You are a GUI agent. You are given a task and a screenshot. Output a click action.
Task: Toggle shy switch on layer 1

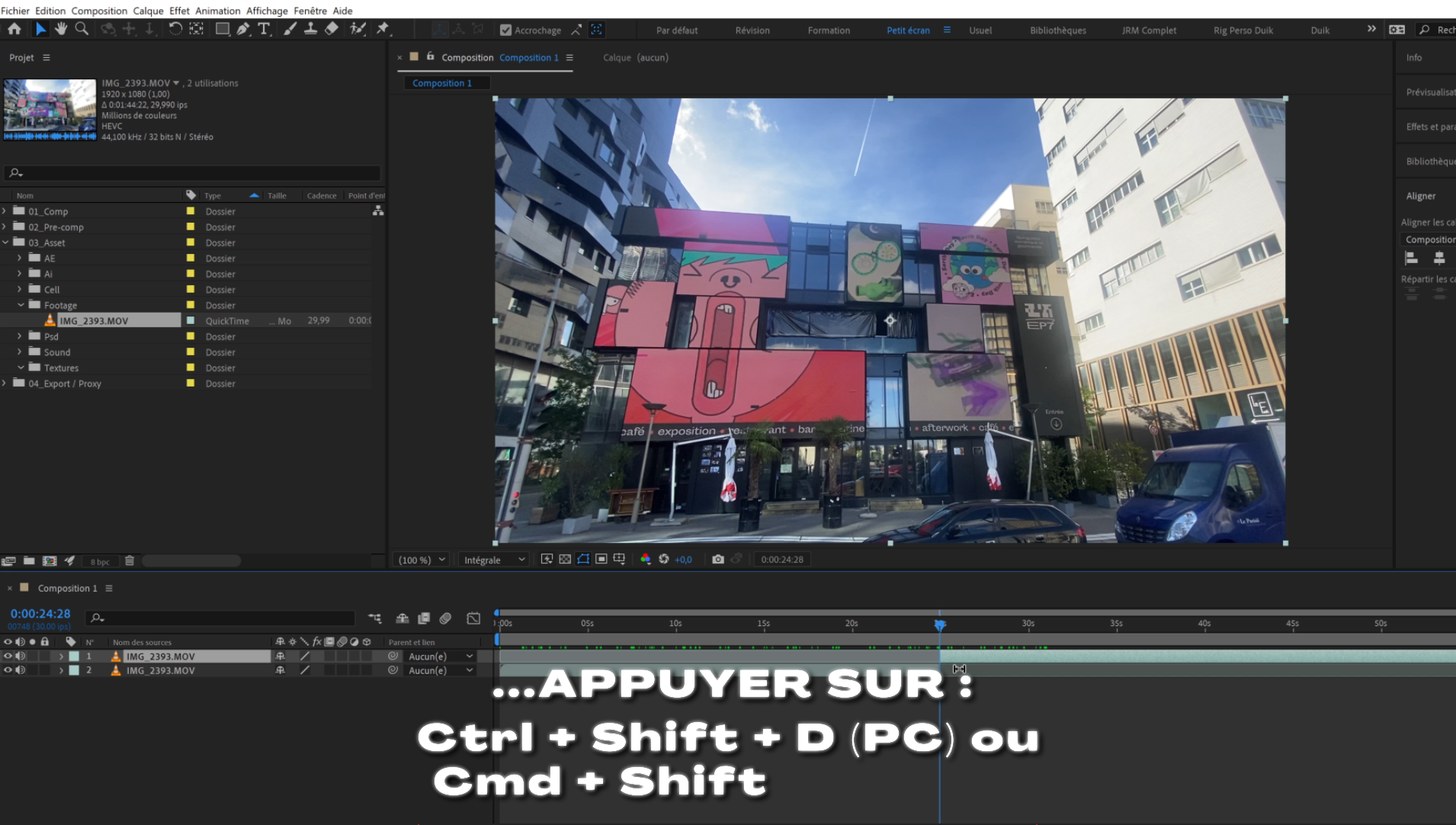(x=280, y=656)
